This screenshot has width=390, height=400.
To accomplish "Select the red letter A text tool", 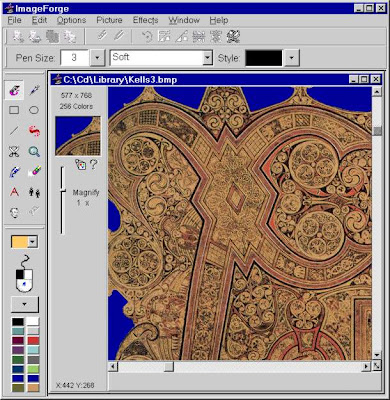I will pos(14,192).
